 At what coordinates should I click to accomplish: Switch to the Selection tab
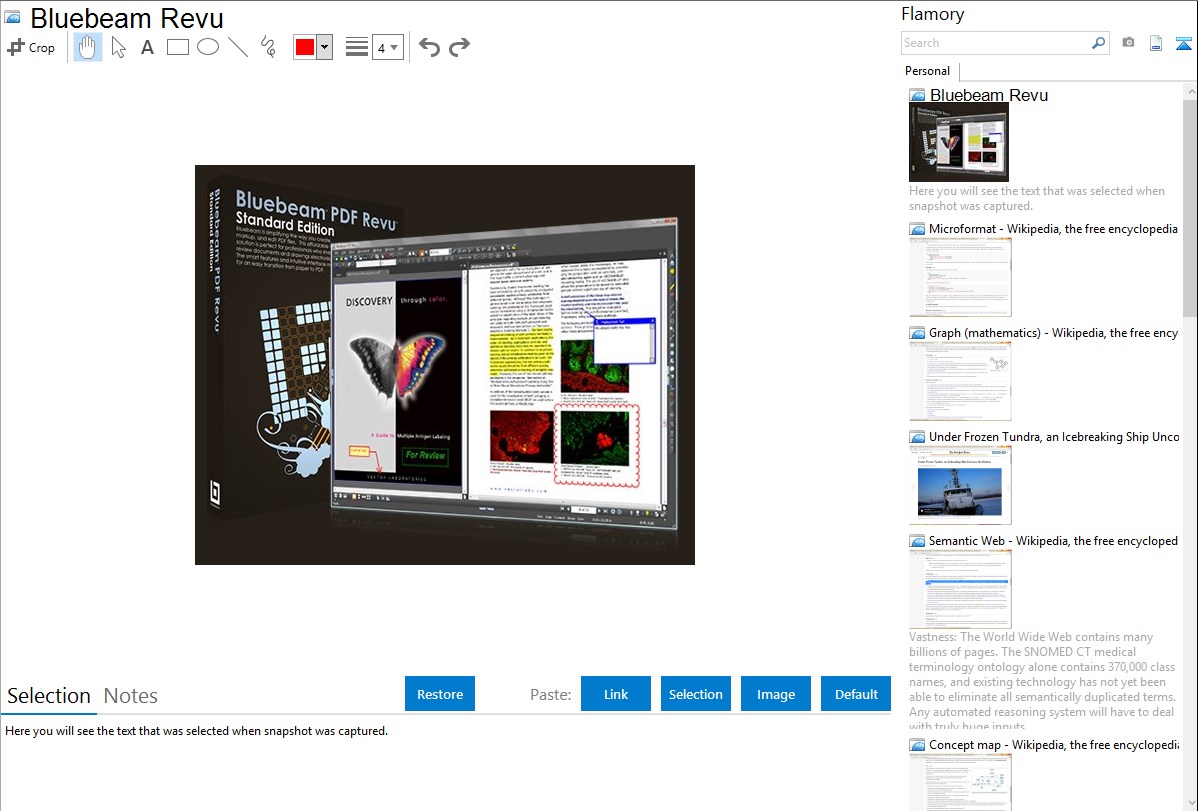tap(49, 696)
